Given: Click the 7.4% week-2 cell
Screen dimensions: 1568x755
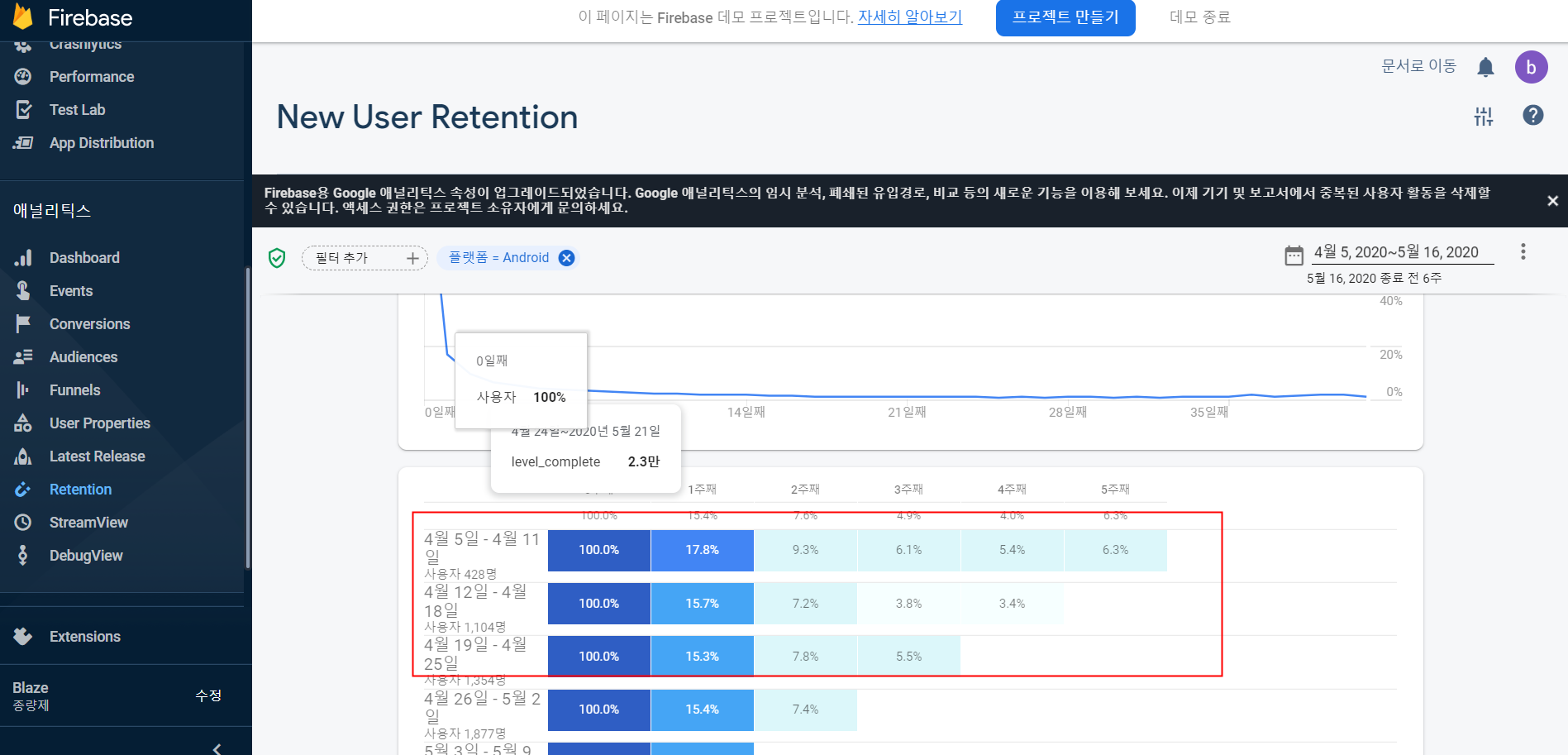Looking at the screenshot, I should (806, 710).
